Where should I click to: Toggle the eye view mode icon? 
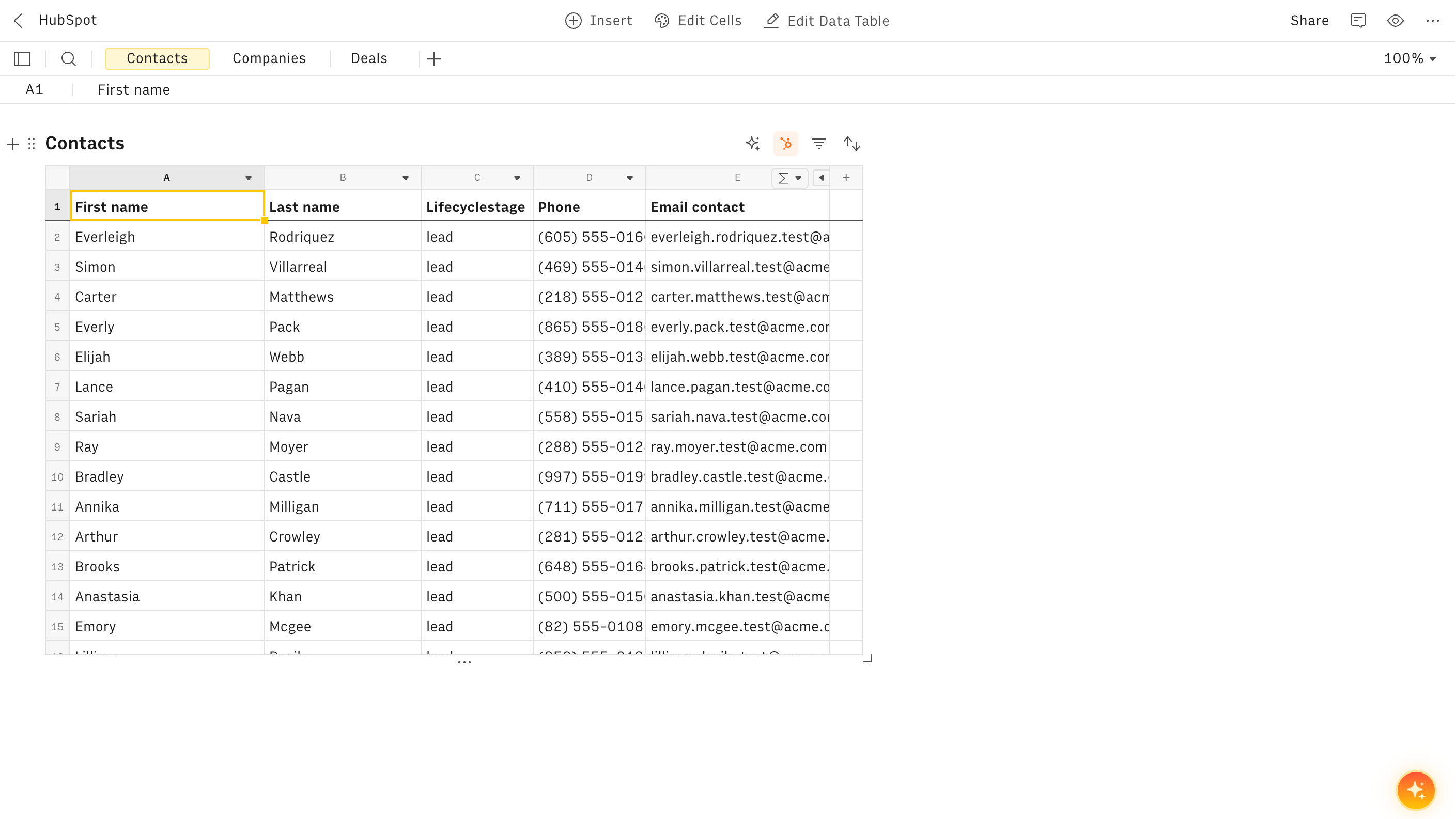tap(1395, 21)
